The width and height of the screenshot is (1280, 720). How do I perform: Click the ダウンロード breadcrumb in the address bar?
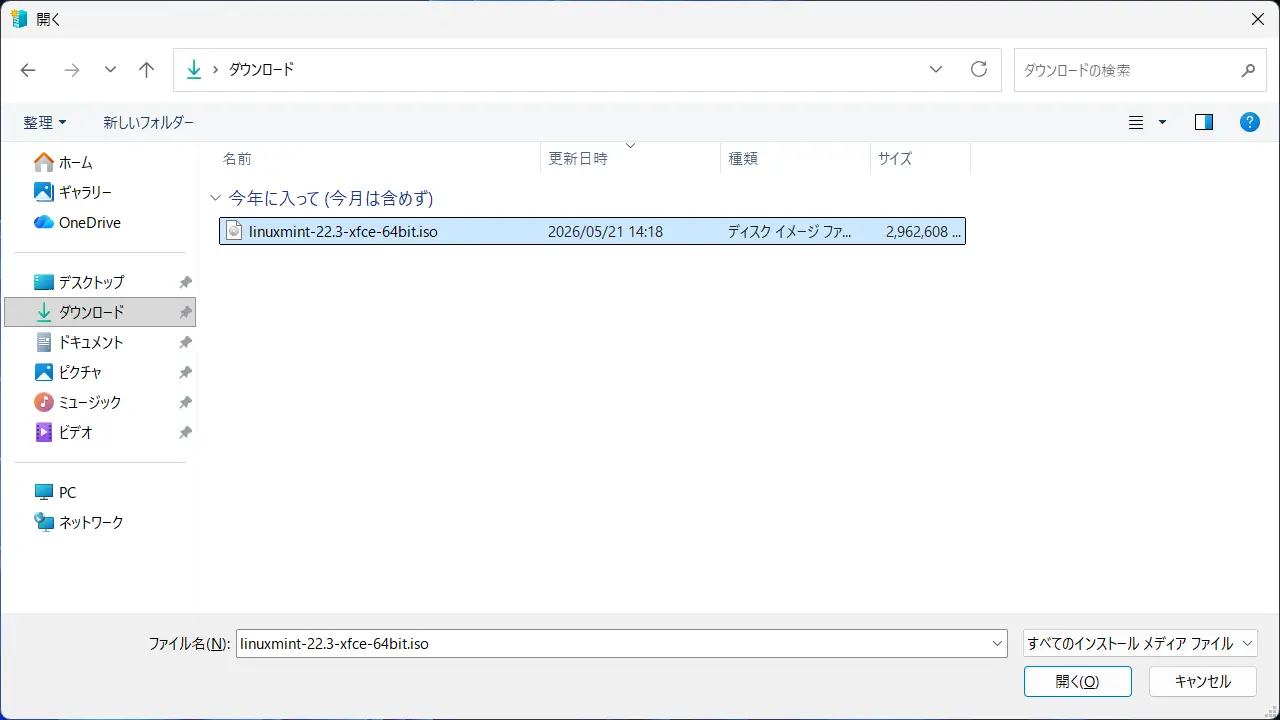[x=262, y=70]
